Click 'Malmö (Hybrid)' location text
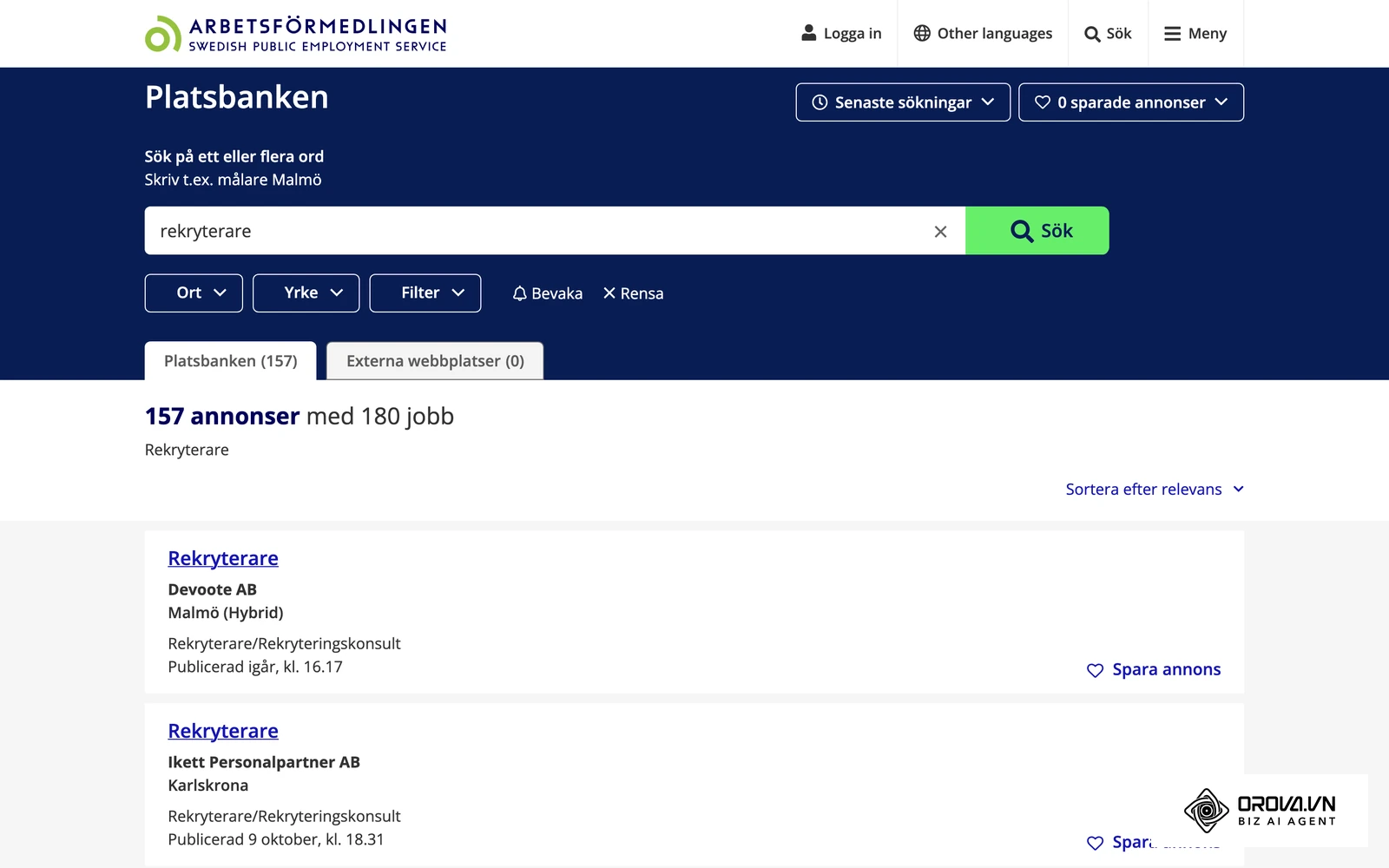Viewport: 1389px width, 868px height. click(226, 613)
